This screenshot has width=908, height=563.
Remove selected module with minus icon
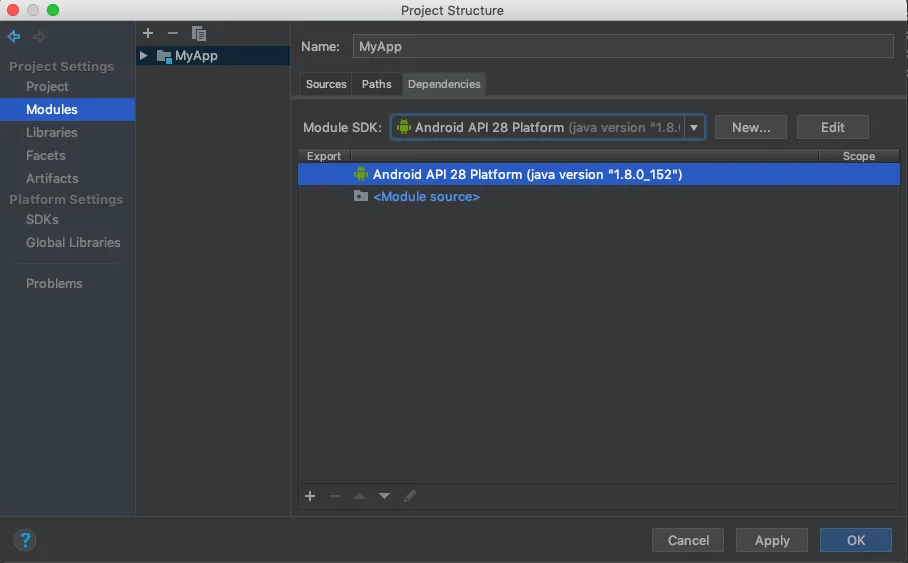coord(173,33)
